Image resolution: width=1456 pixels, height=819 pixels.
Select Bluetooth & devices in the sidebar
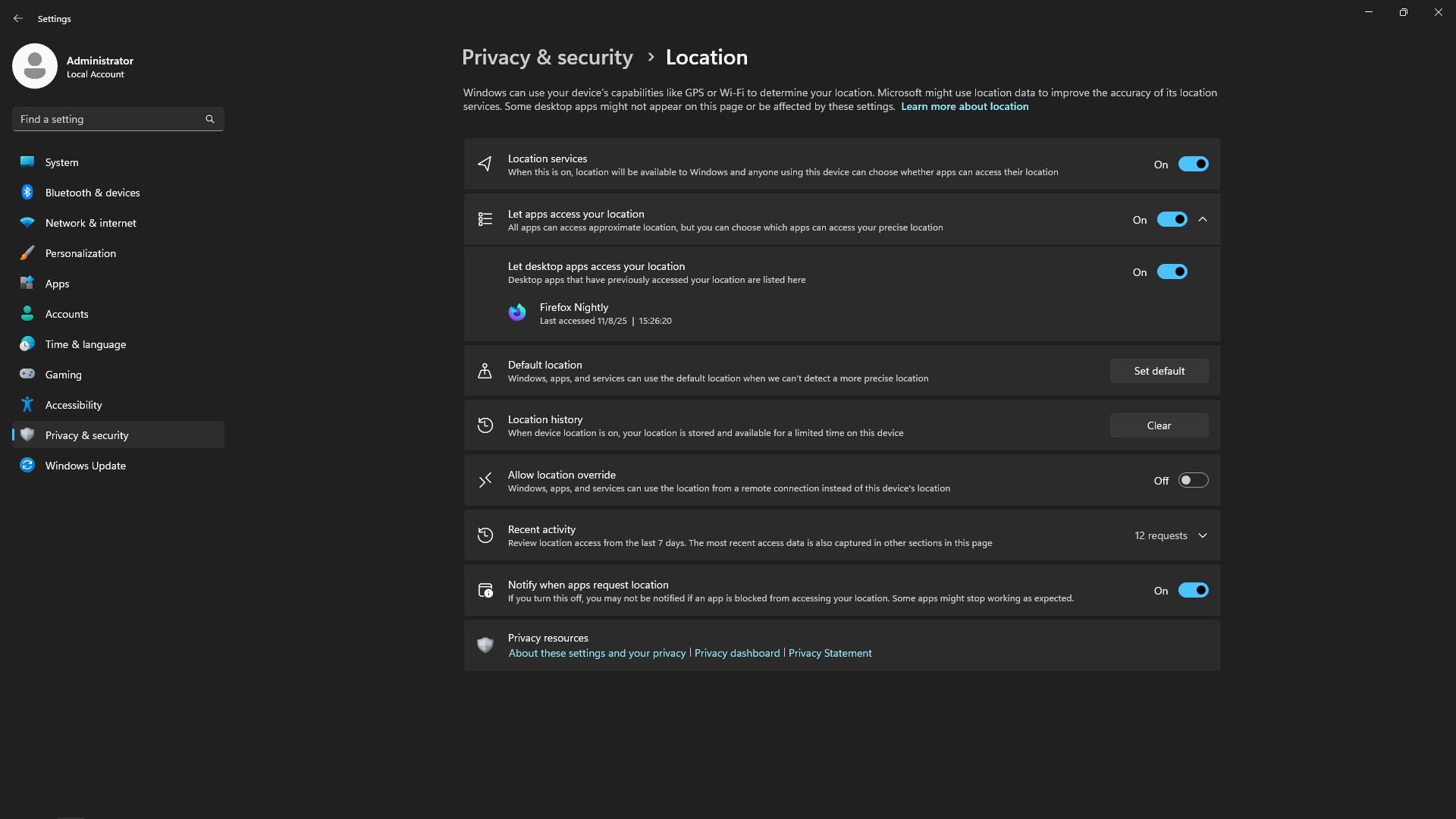click(x=91, y=193)
